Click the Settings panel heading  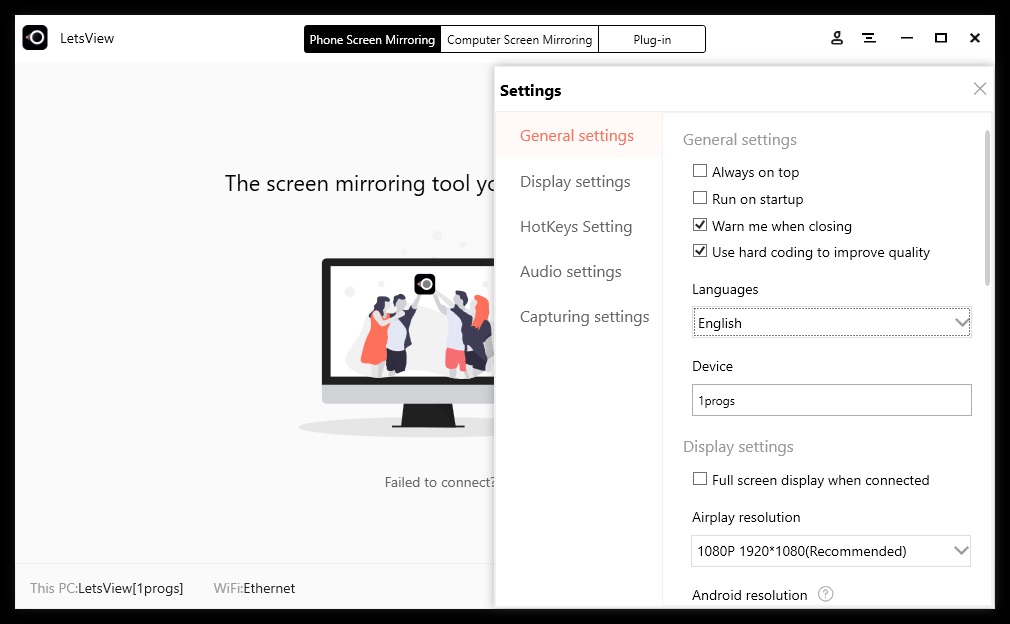530,90
